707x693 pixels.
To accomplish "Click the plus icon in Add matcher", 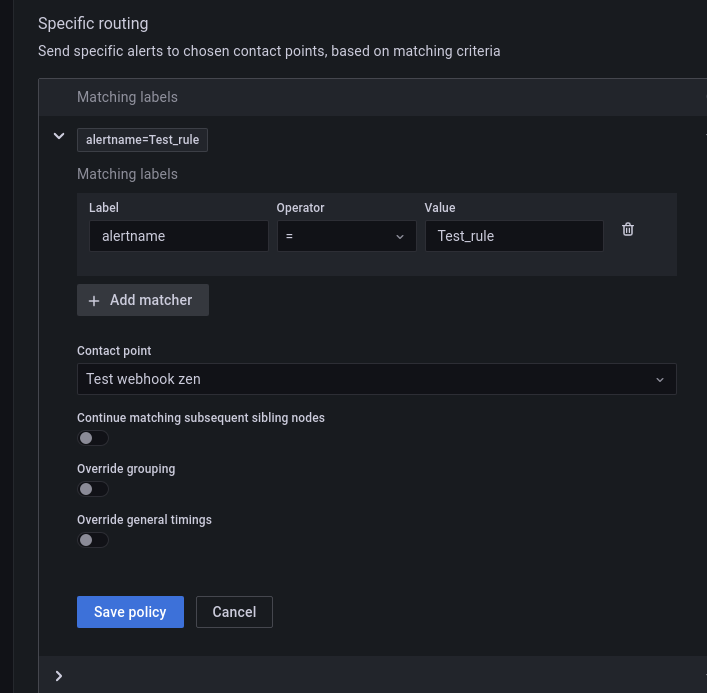I will point(94,300).
